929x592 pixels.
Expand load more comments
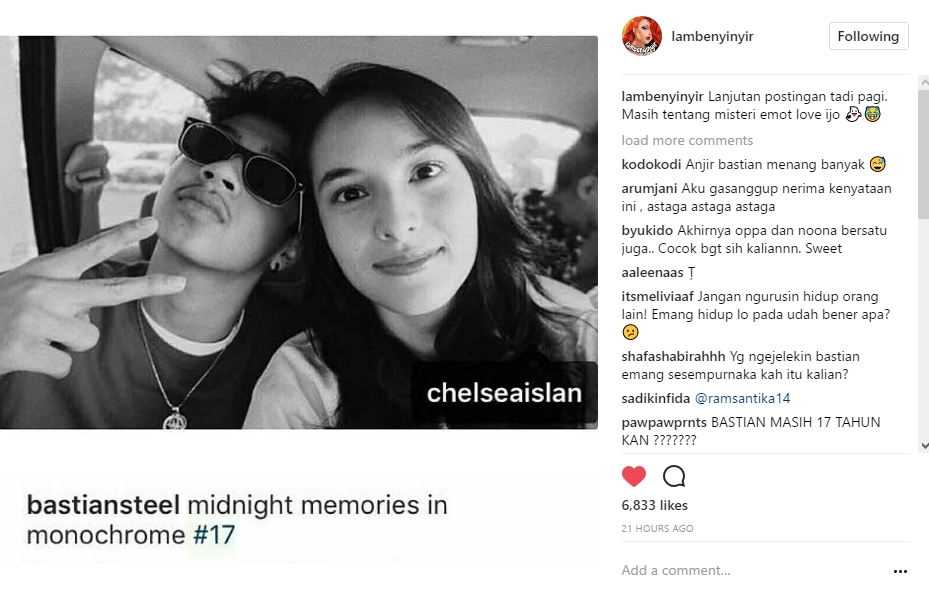(x=687, y=140)
